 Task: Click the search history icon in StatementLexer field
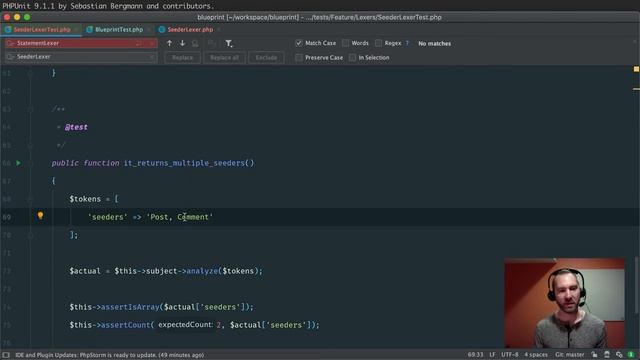coord(11,43)
